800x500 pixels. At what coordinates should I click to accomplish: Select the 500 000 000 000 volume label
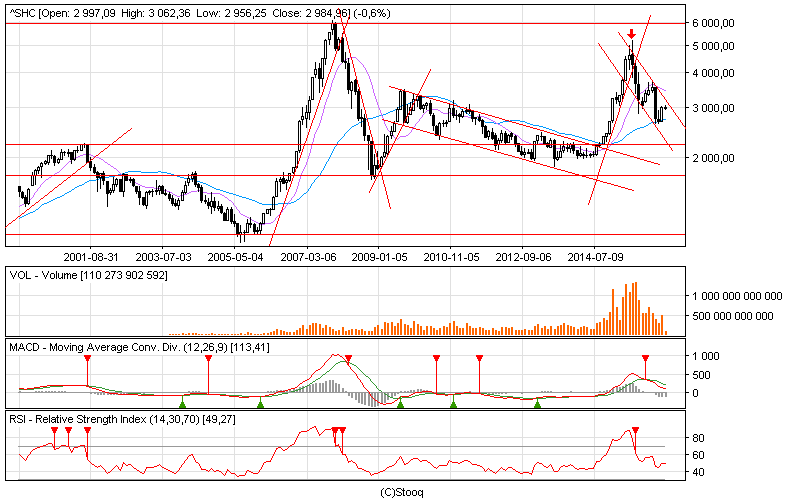click(x=733, y=316)
